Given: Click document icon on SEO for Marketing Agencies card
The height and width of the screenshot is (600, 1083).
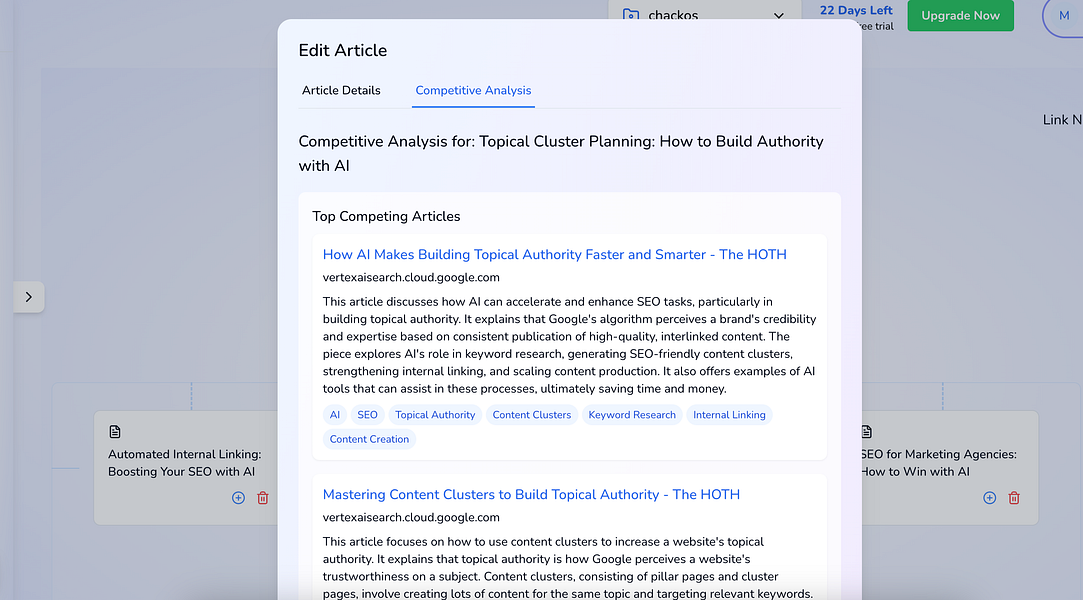Looking at the screenshot, I should 867,432.
